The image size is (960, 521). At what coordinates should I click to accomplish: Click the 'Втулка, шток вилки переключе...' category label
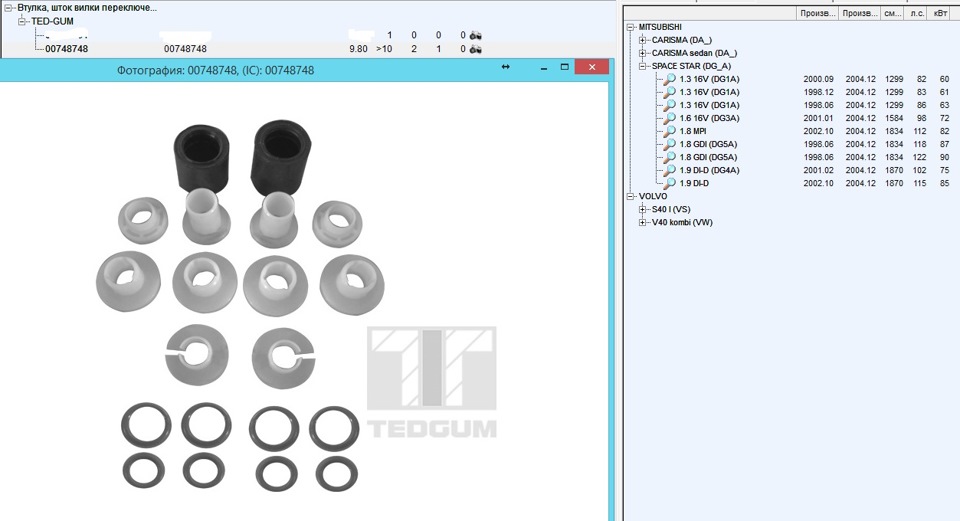click(x=87, y=8)
